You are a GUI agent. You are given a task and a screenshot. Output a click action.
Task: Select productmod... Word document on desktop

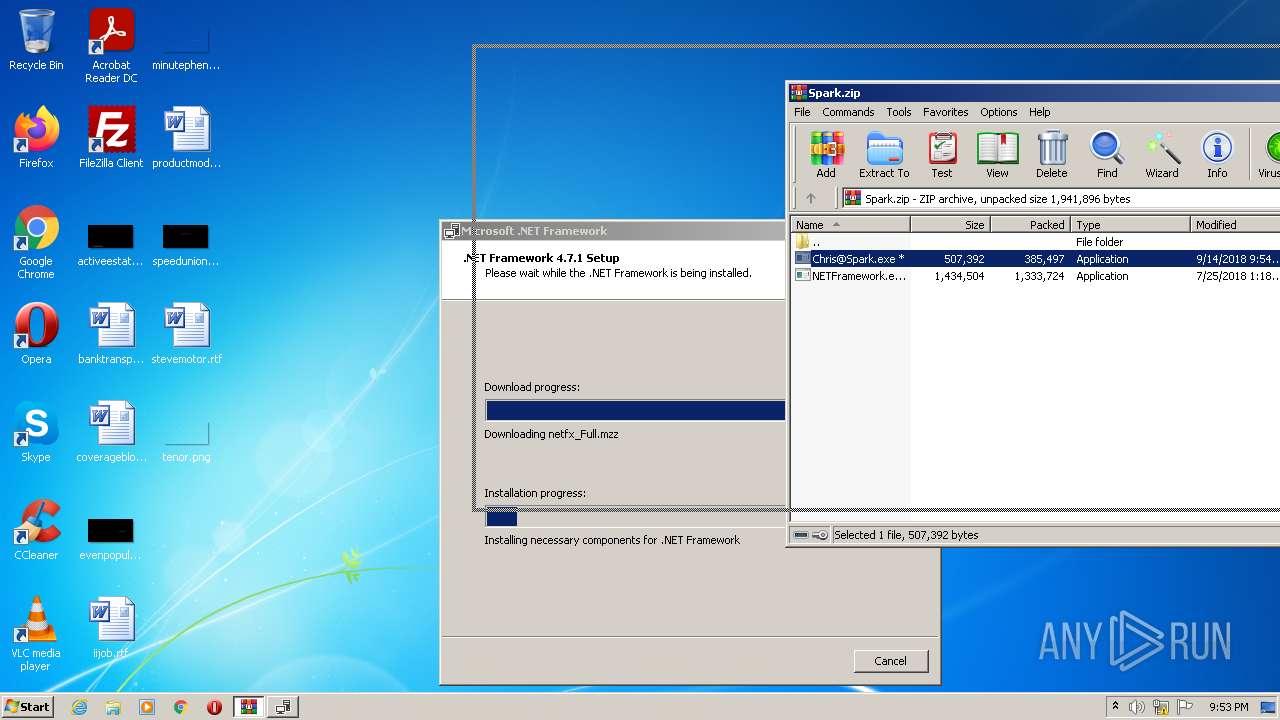[x=186, y=138]
